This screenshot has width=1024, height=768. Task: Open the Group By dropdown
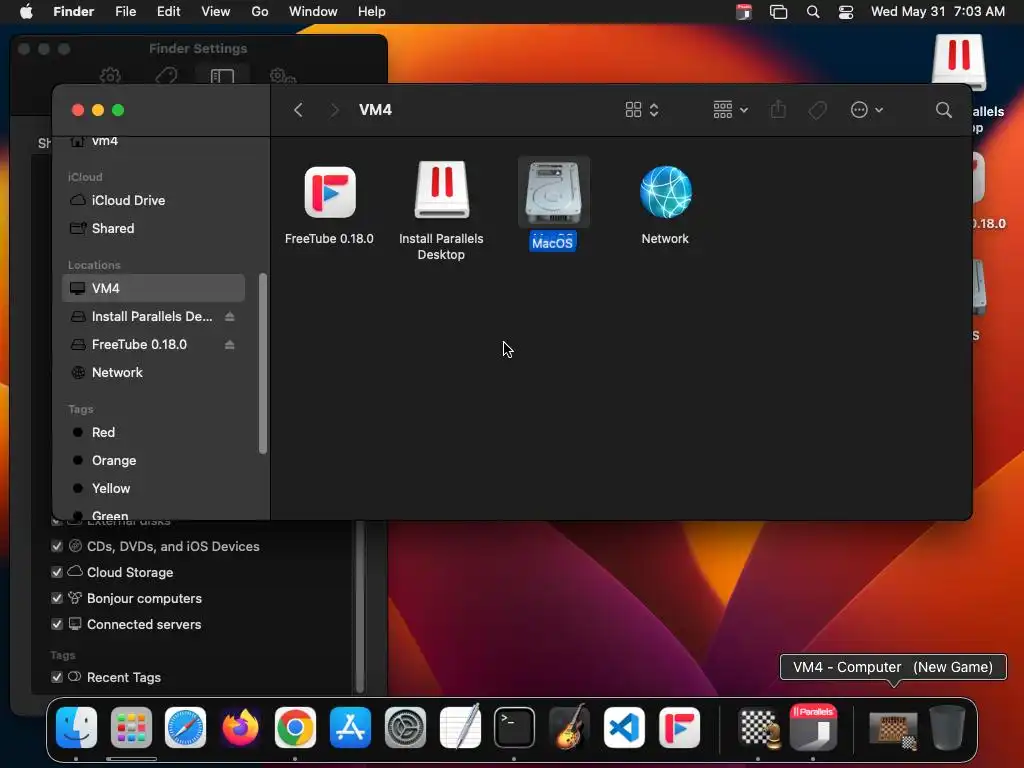[x=731, y=110]
